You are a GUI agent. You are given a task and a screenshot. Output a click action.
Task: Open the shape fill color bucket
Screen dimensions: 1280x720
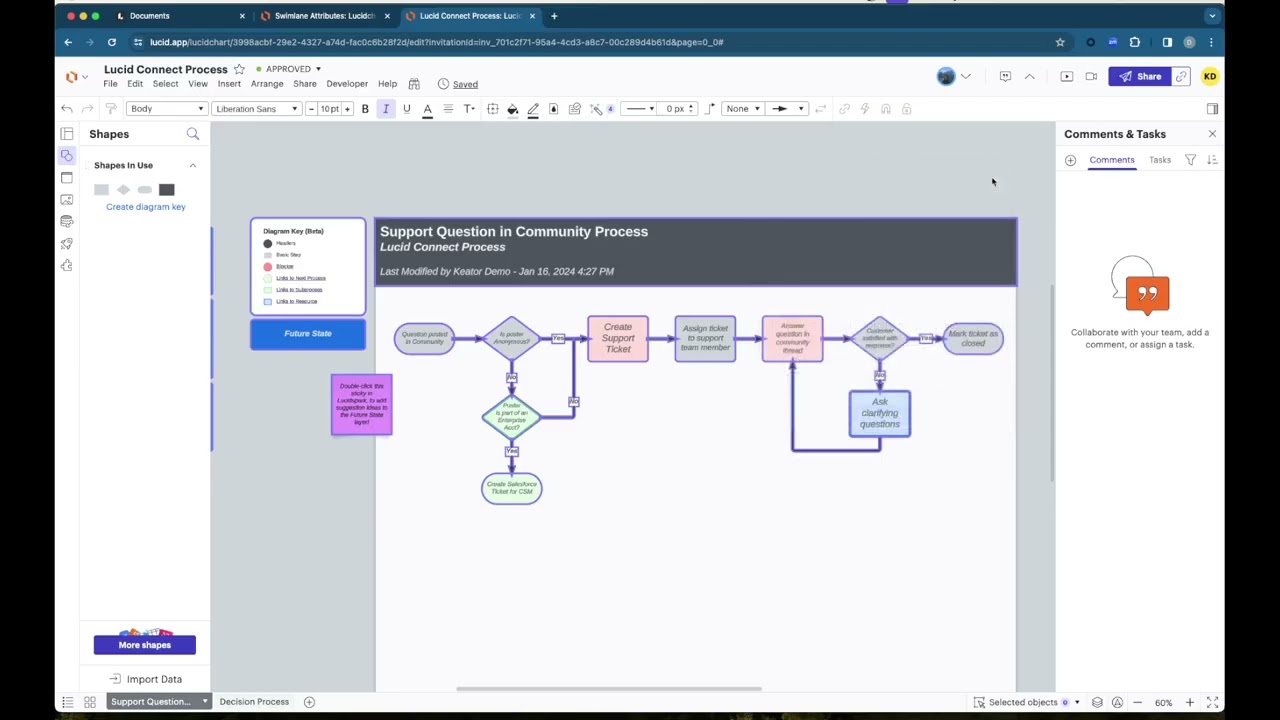tap(513, 109)
